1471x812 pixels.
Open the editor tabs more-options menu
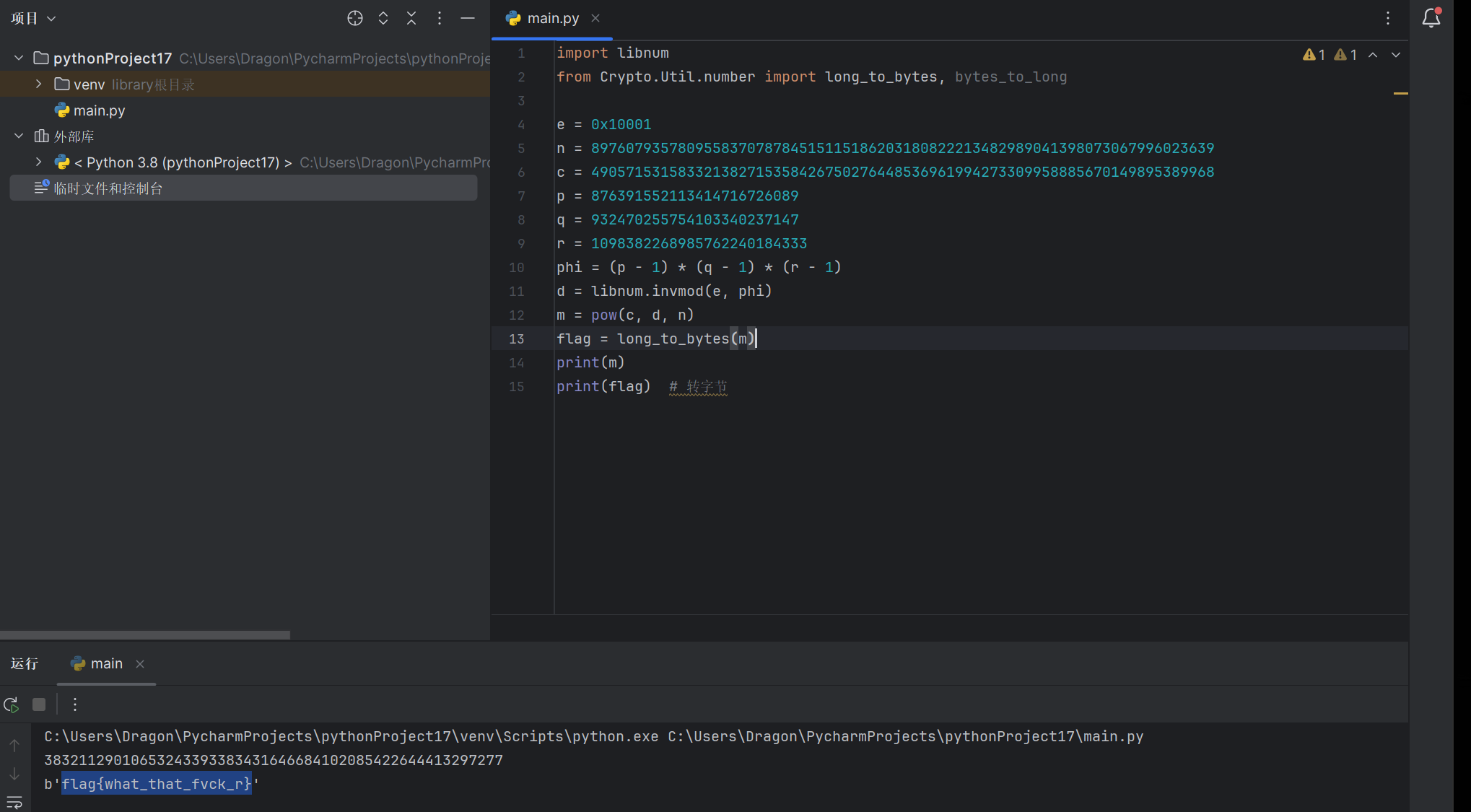coord(1388,19)
